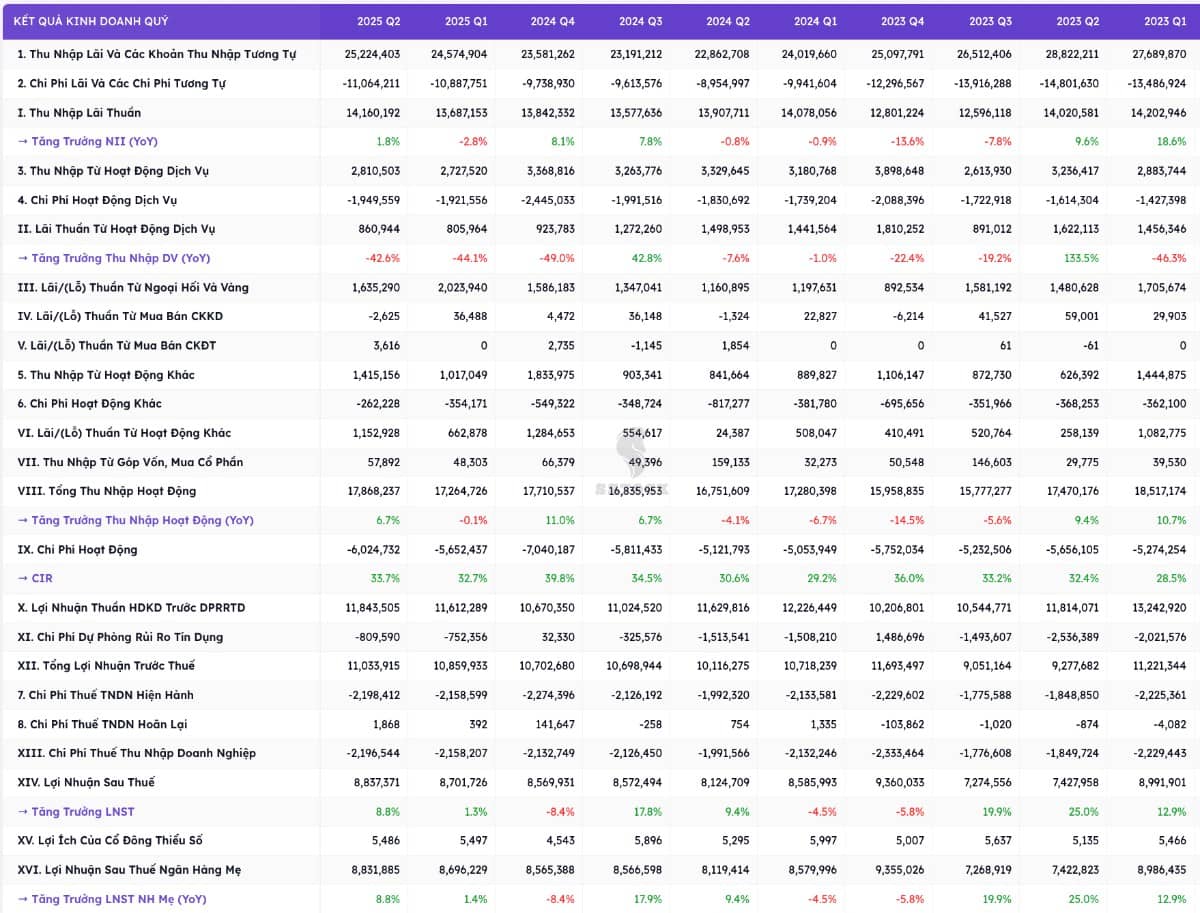Click the Tăng Trưởng LNST row label
The width and height of the screenshot is (1200, 913).
(86, 811)
